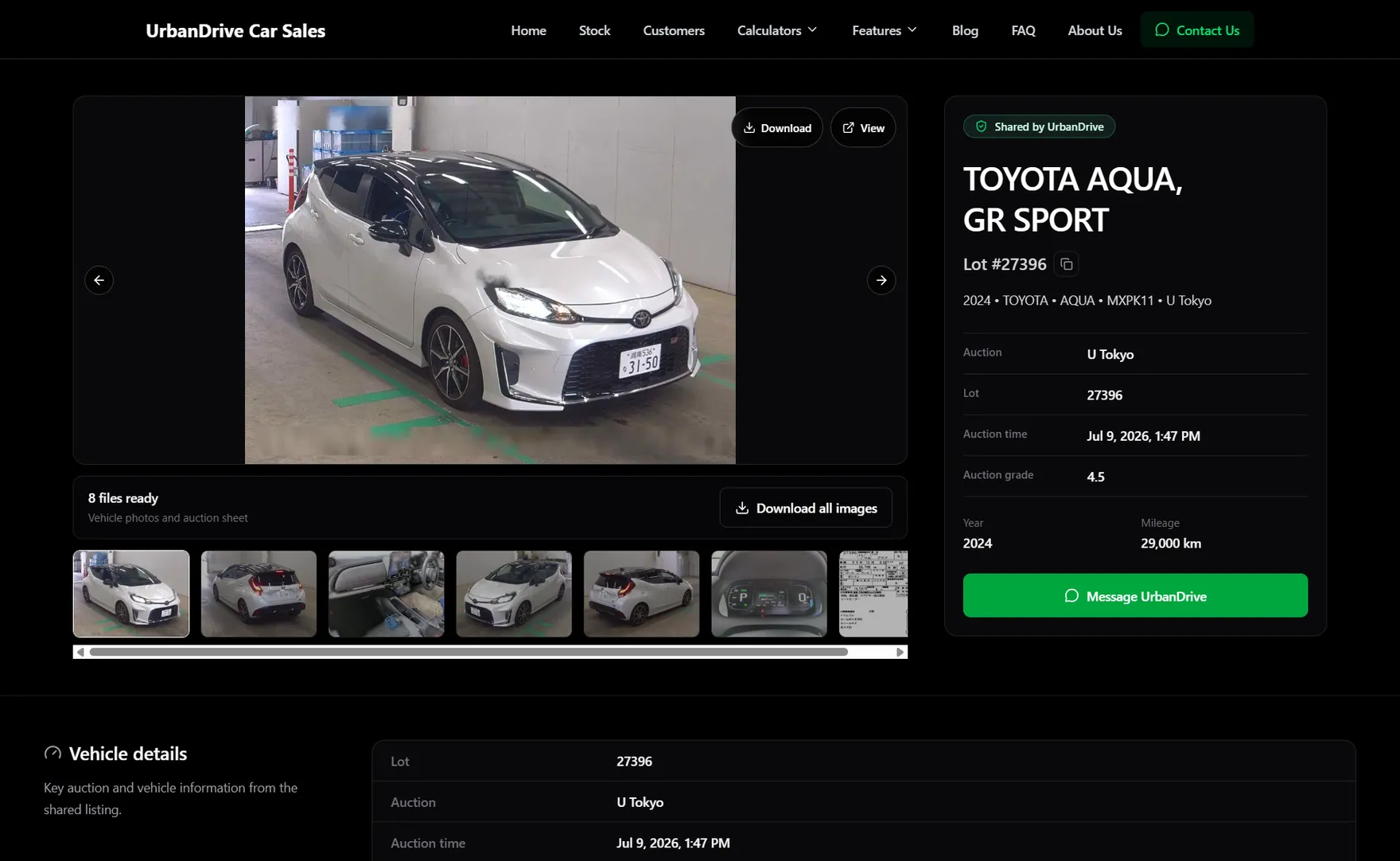The image size is (1400, 861).
Task: Click the thumbnail scrollbar left arrow
Action: point(80,652)
